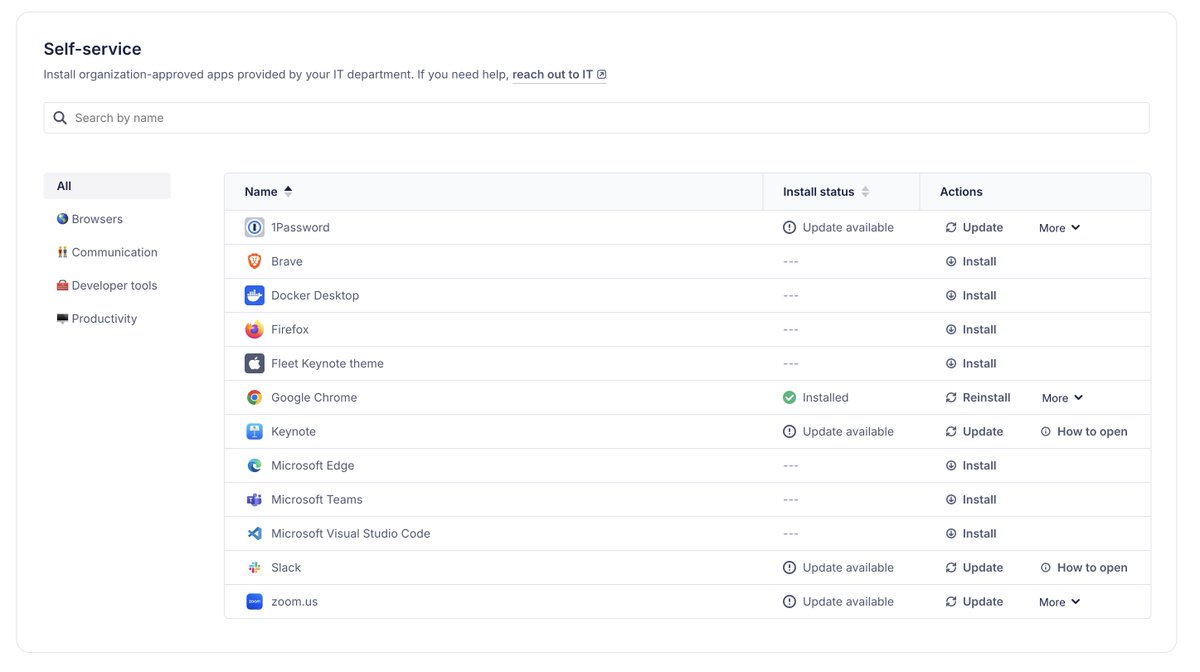1200x672 pixels.
Task: Install Microsoft Teams
Action: (971, 500)
